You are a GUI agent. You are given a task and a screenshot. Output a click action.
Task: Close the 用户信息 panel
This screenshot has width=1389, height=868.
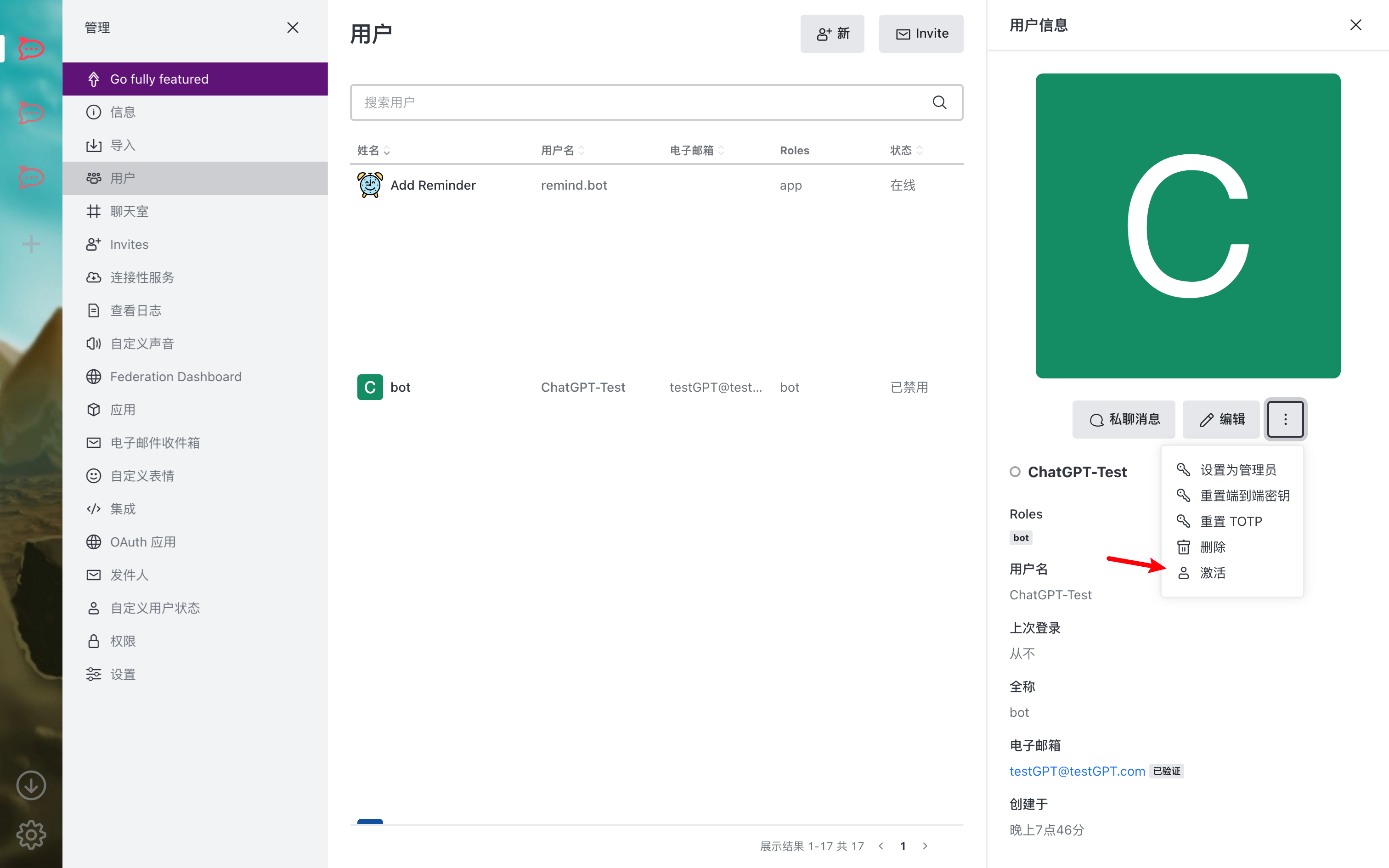(1356, 25)
